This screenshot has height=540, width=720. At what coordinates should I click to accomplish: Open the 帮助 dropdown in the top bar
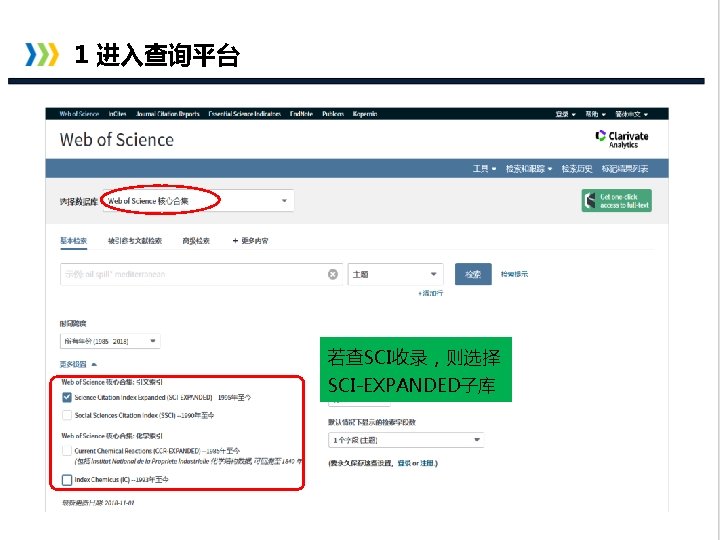click(596, 114)
